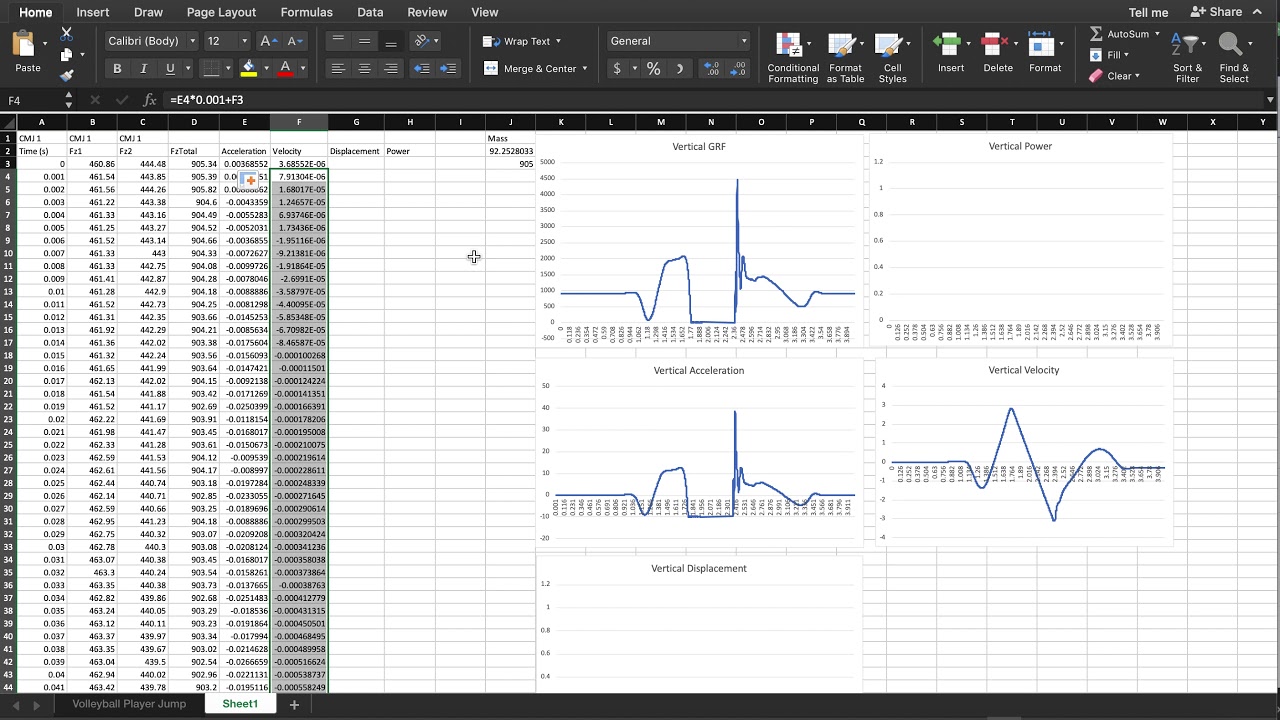Click the fx insert function icon
1280x720 pixels.
(x=150, y=100)
